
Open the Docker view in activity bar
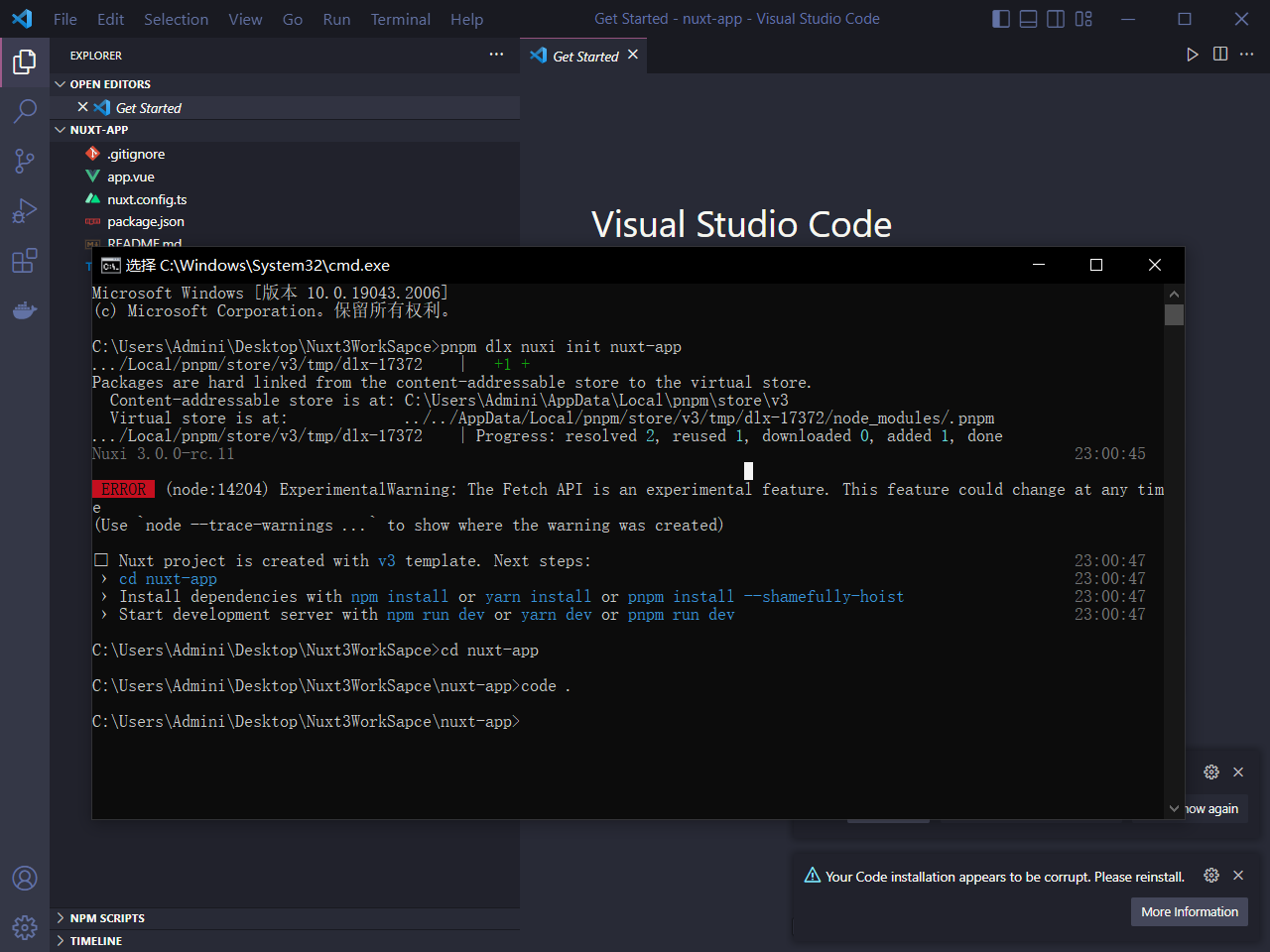25,310
